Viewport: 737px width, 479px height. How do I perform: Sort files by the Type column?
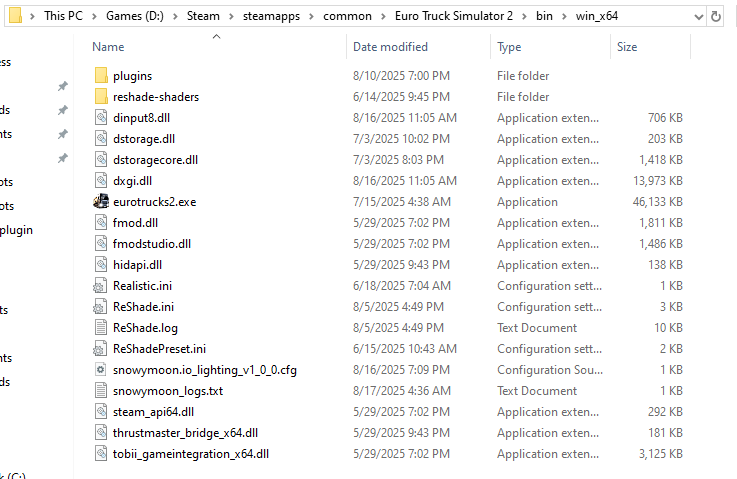pos(509,47)
